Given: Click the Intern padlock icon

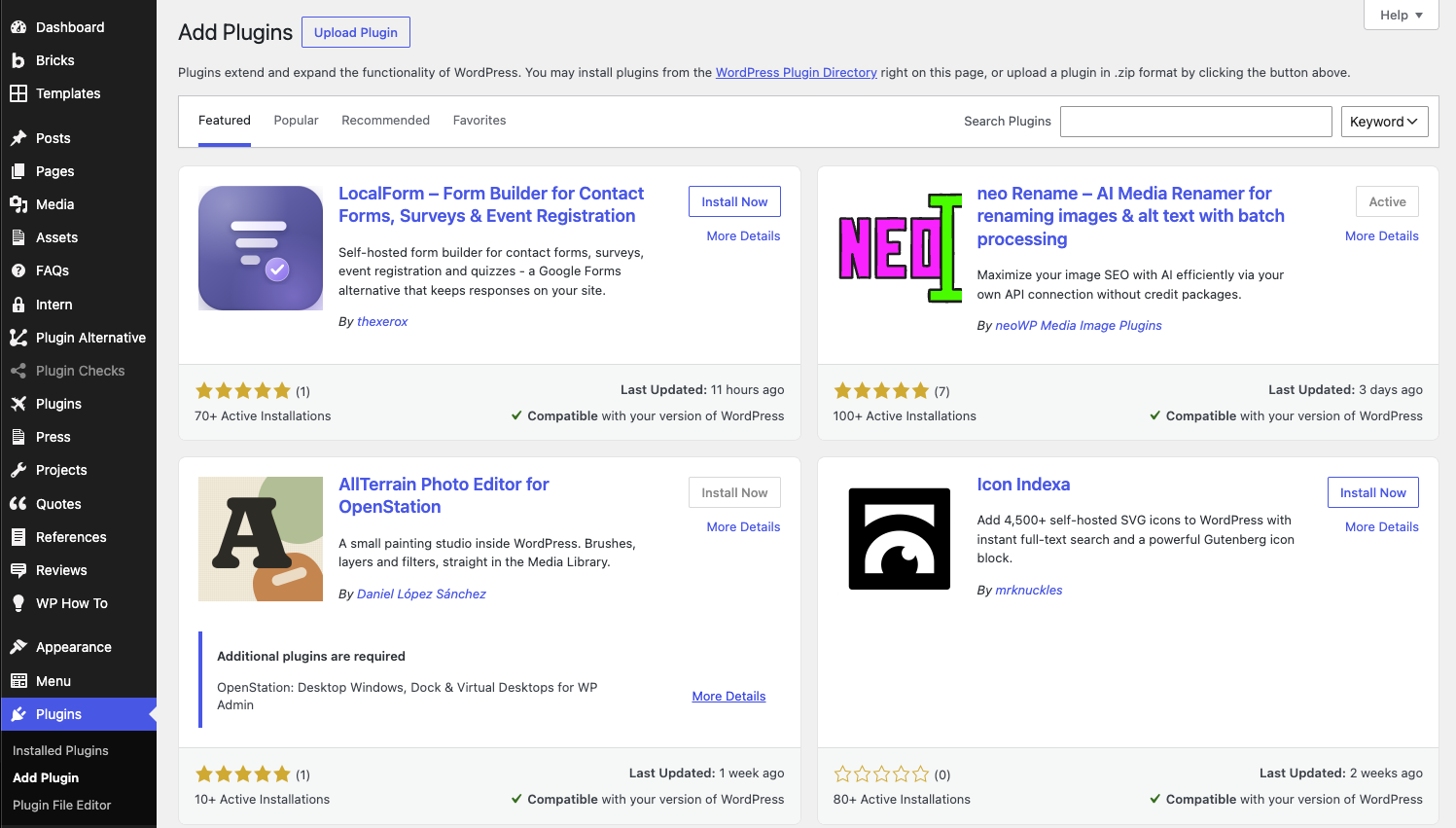Looking at the screenshot, I should (18, 305).
